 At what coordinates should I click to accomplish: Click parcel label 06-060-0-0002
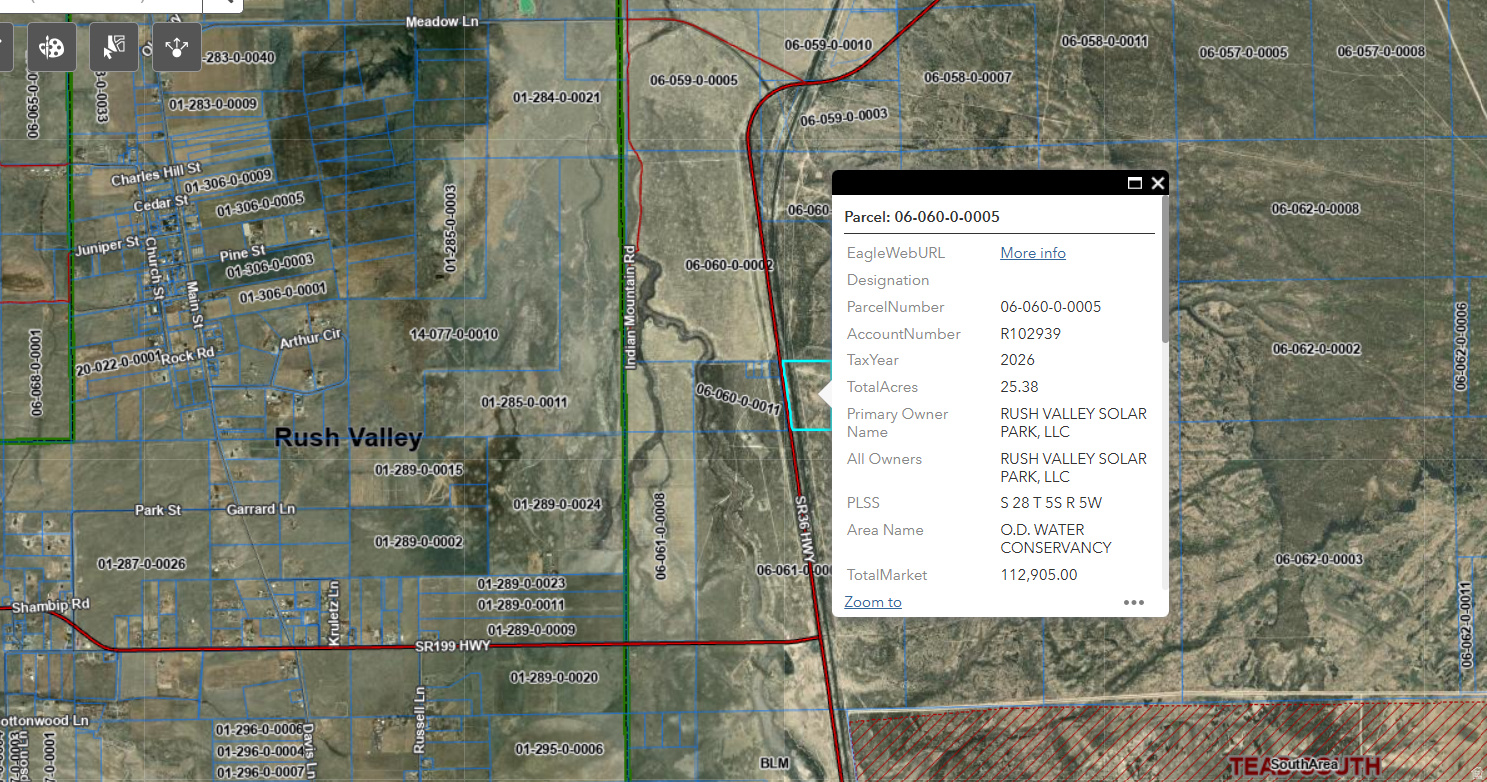click(x=729, y=265)
